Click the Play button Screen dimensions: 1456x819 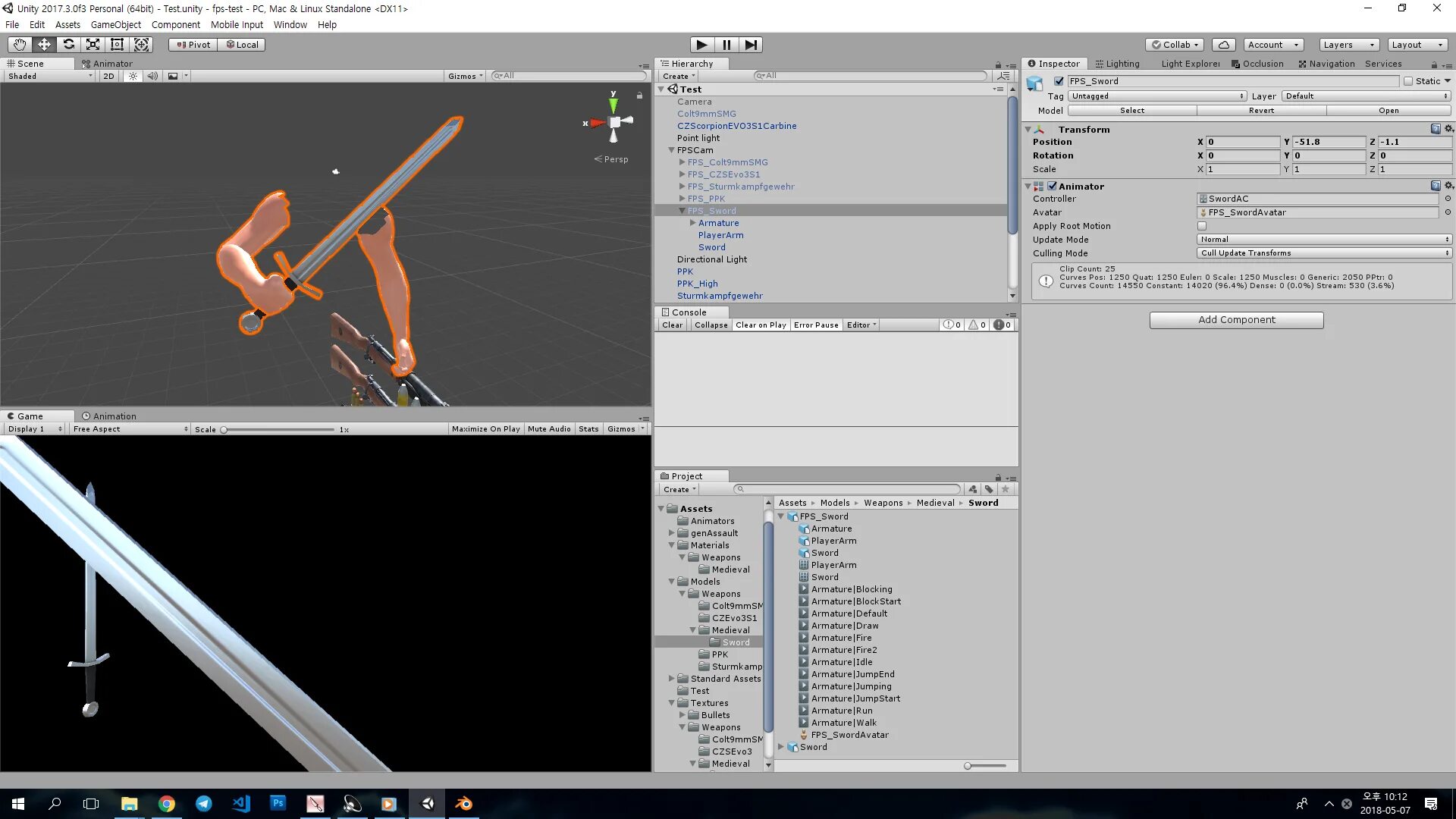(x=701, y=45)
